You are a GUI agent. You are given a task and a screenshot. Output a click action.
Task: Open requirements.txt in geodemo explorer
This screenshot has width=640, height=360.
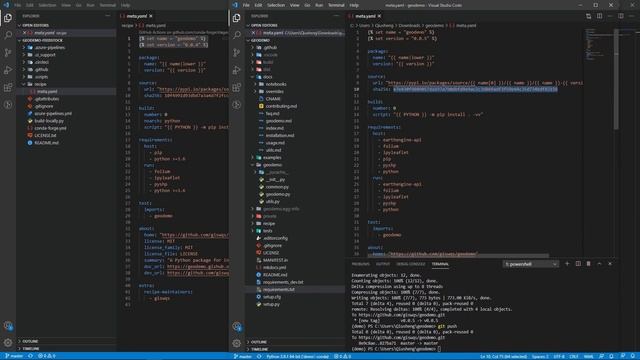[279, 289]
